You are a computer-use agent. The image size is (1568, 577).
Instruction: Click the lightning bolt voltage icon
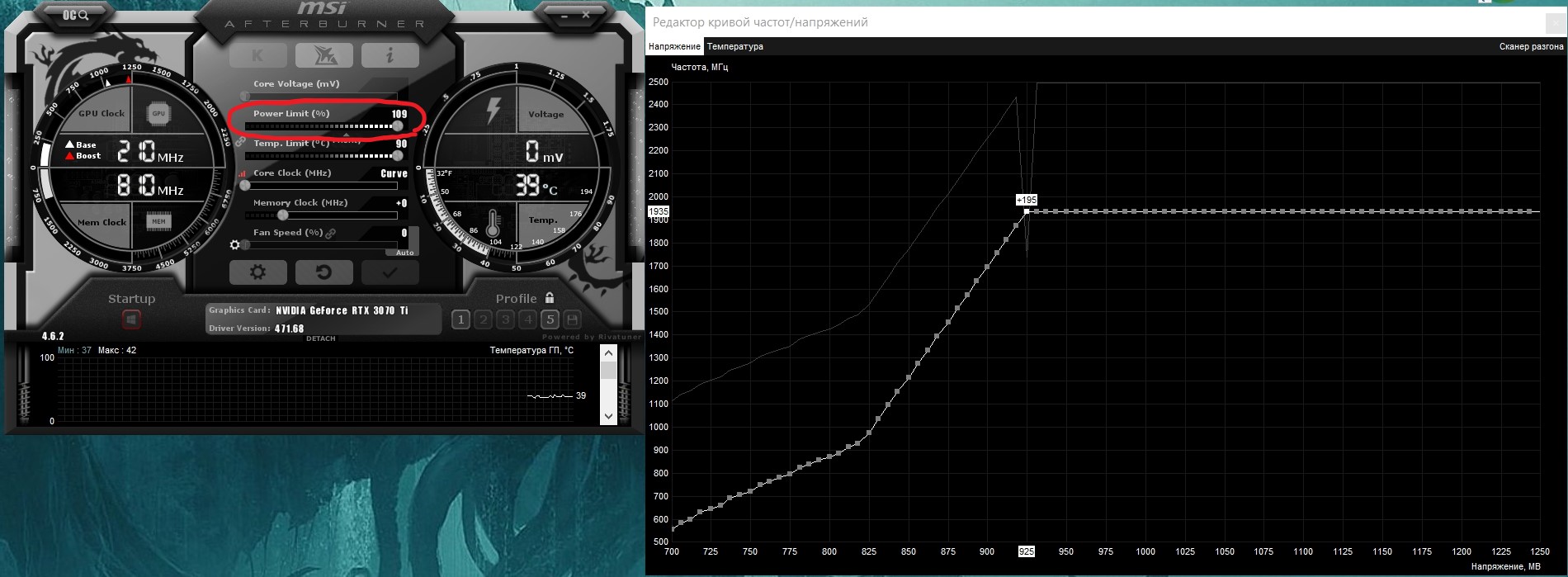(x=494, y=111)
